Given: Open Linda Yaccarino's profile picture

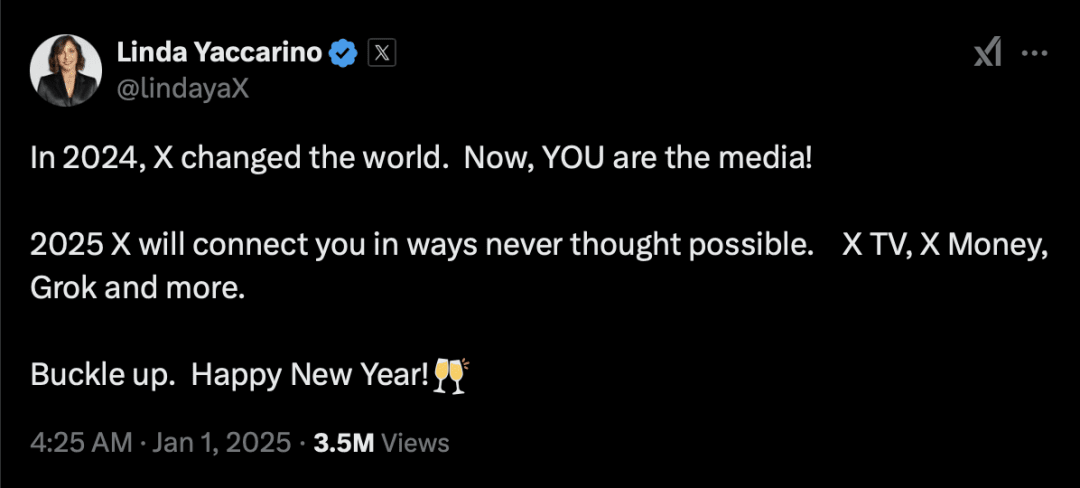Looking at the screenshot, I should (66, 71).
